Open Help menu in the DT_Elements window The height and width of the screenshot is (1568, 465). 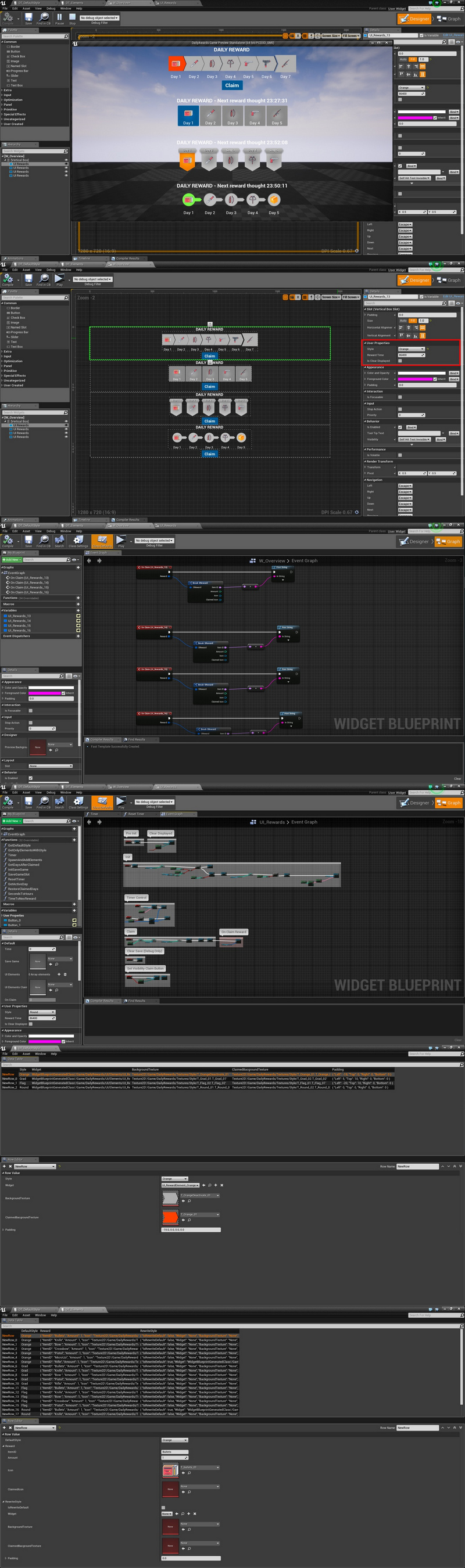click(53, 1315)
